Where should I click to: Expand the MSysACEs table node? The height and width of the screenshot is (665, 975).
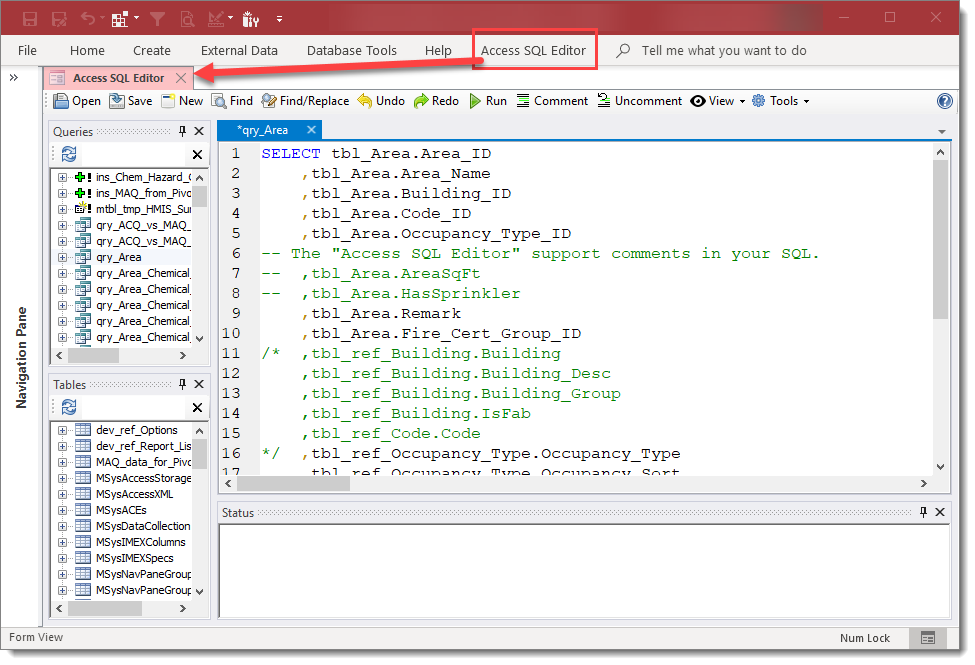pyautogui.click(x=62, y=511)
